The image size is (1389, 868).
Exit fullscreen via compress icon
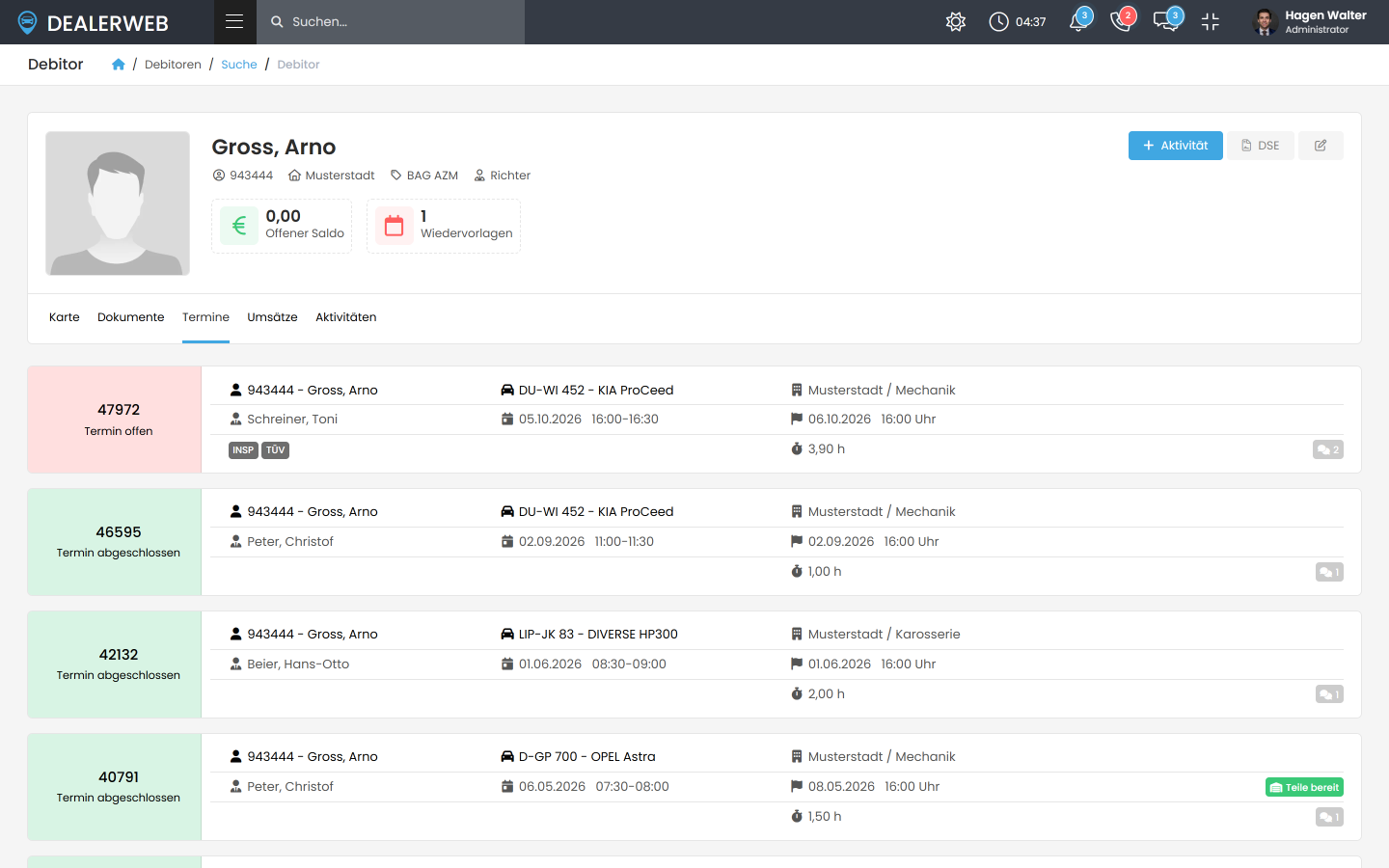point(1211,21)
